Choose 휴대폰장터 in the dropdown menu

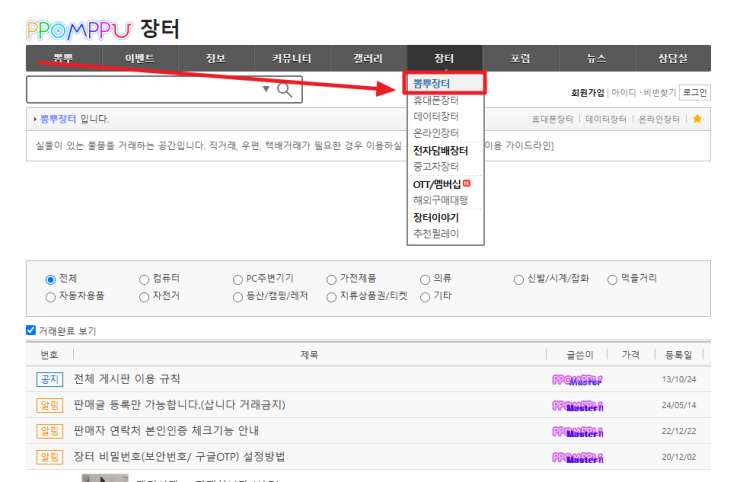436,100
